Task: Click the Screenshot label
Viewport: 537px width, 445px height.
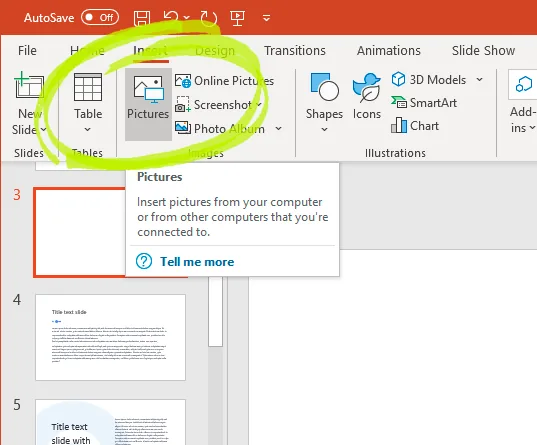Action: [x=223, y=104]
